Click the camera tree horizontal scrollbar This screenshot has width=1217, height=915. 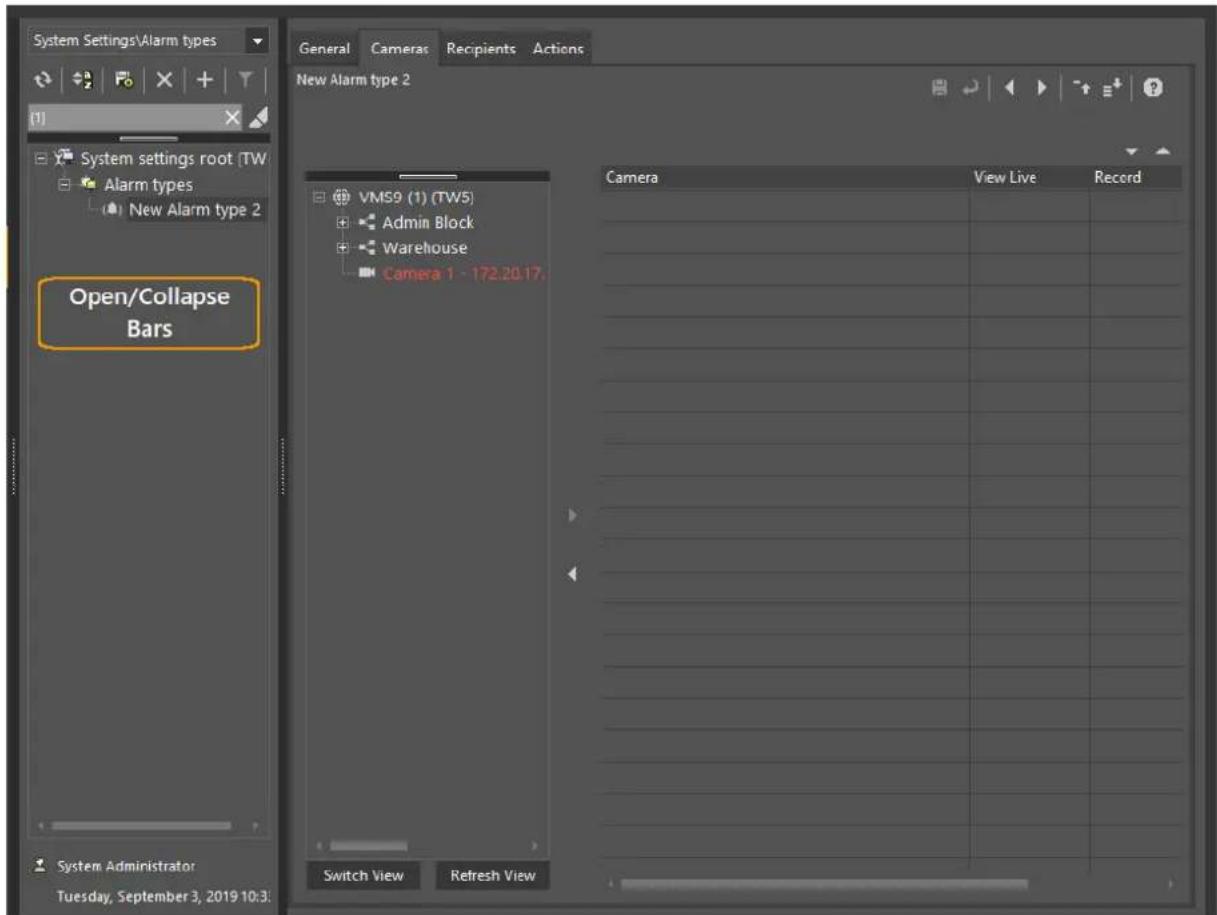(370, 846)
